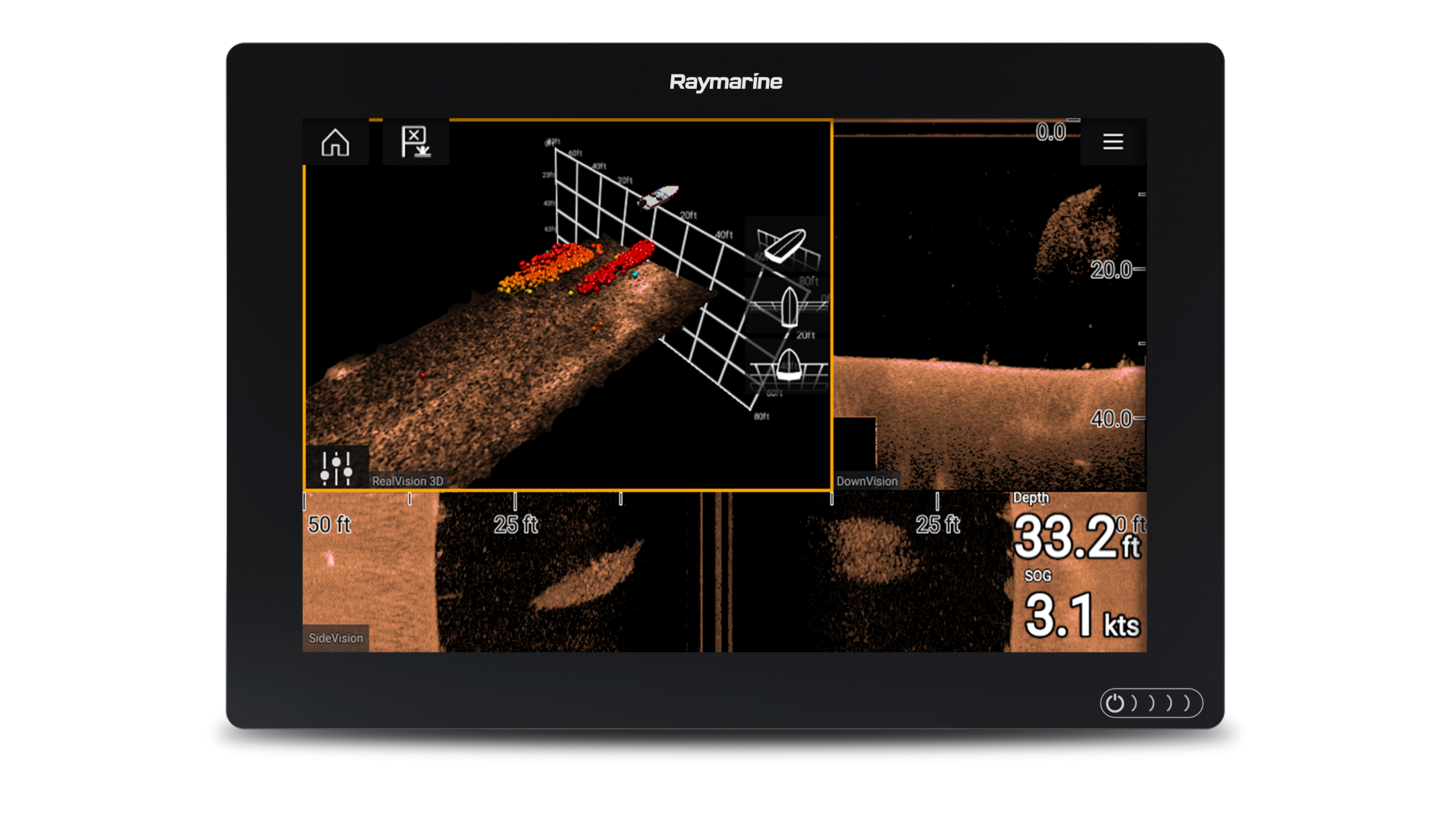The height and width of the screenshot is (819, 1456).
Task: Place a waypoint with the MOB flag icon
Action: 416,142
